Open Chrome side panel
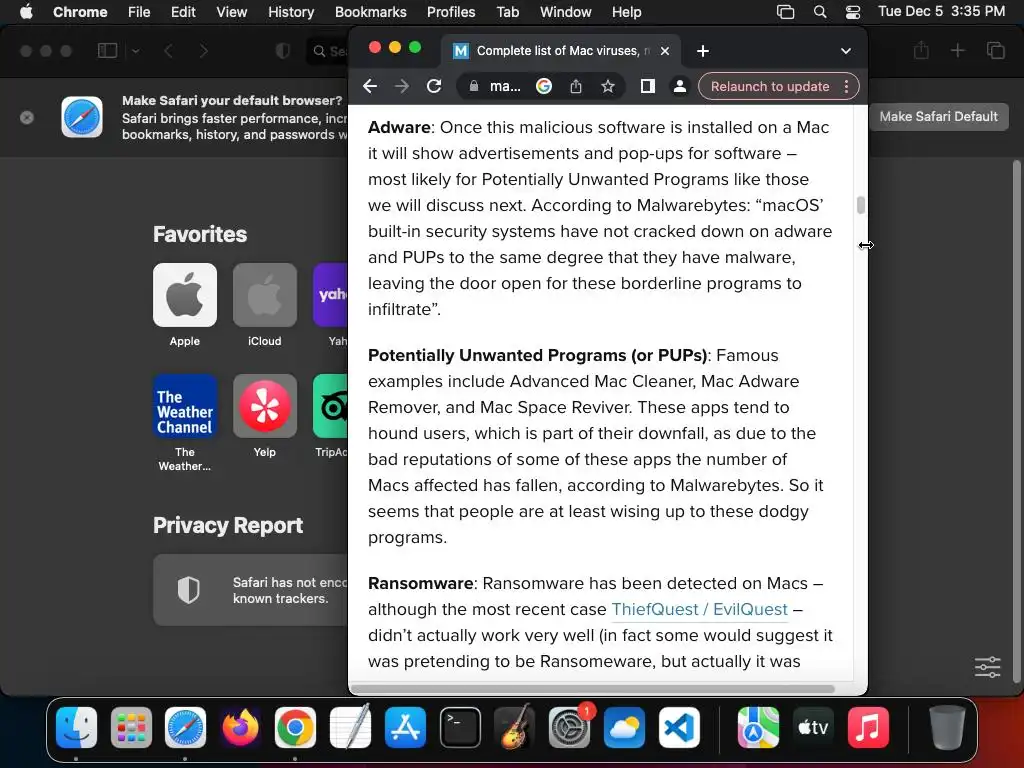 647,86
